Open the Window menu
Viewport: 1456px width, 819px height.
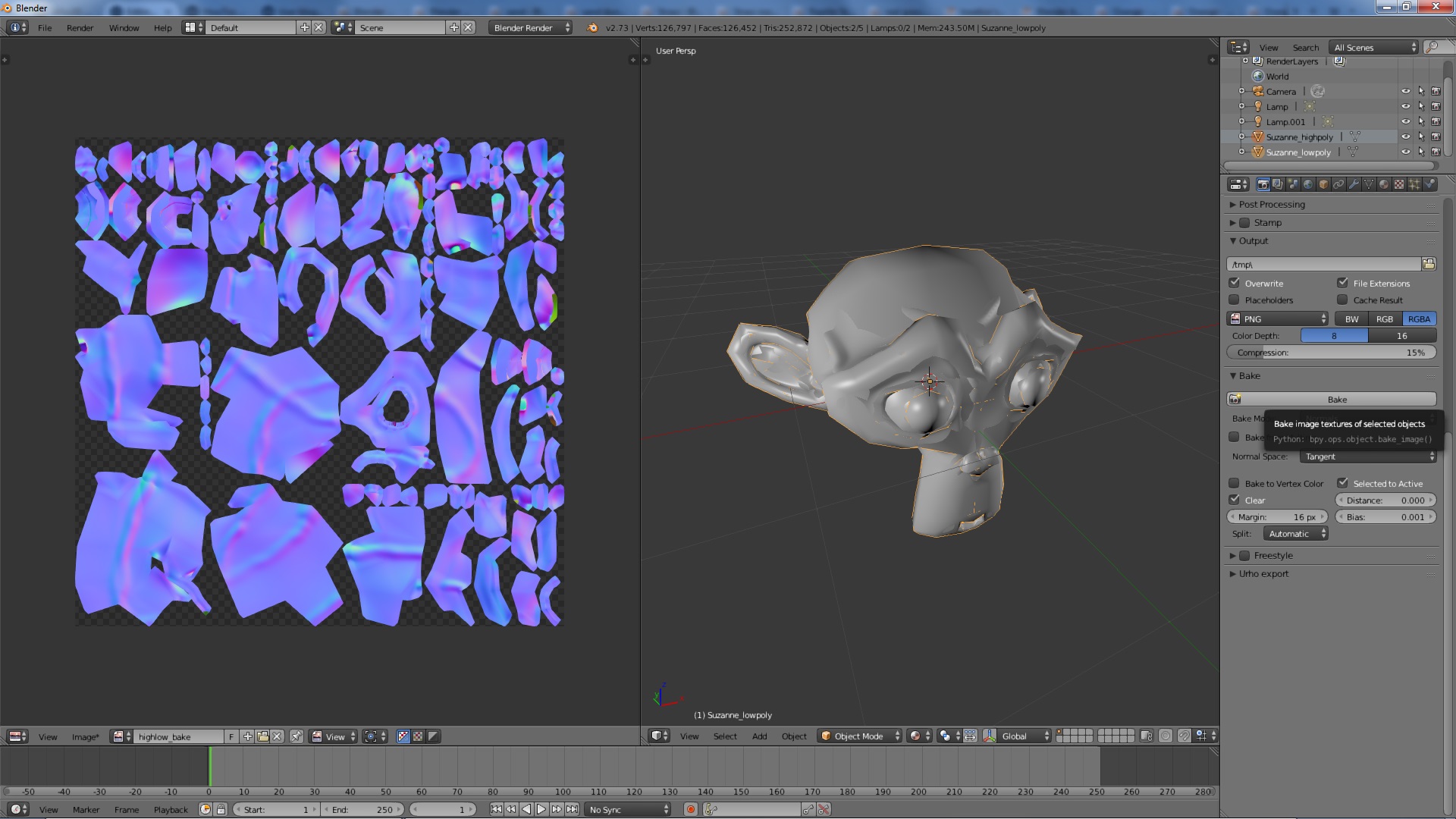click(124, 28)
